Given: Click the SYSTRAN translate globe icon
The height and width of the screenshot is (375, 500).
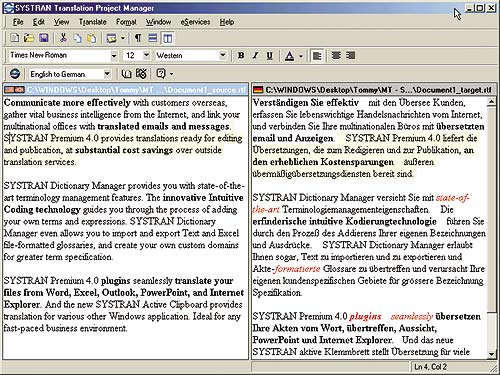Looking at the screenshot, I should 15,74.
